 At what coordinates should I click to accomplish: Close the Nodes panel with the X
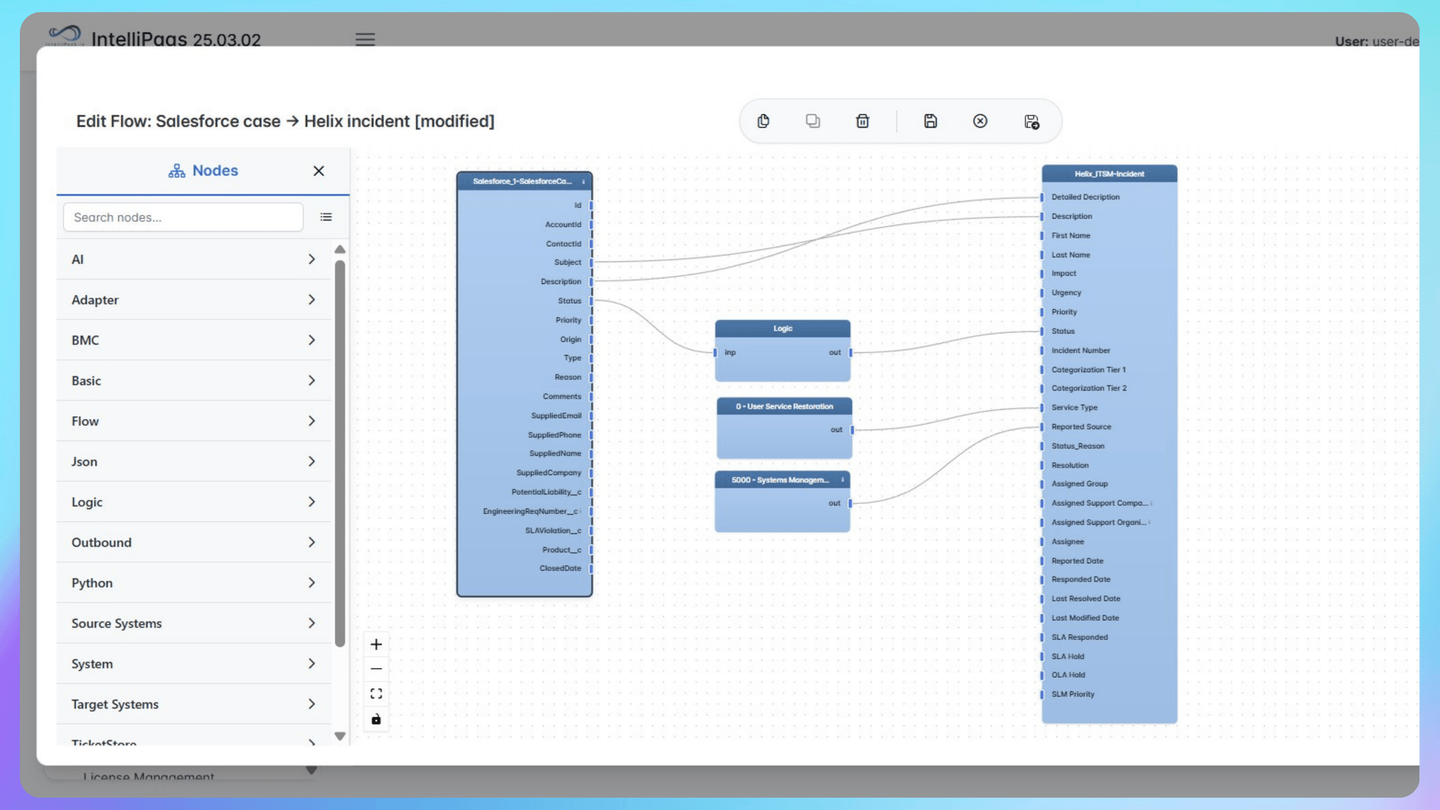point(318,171)
